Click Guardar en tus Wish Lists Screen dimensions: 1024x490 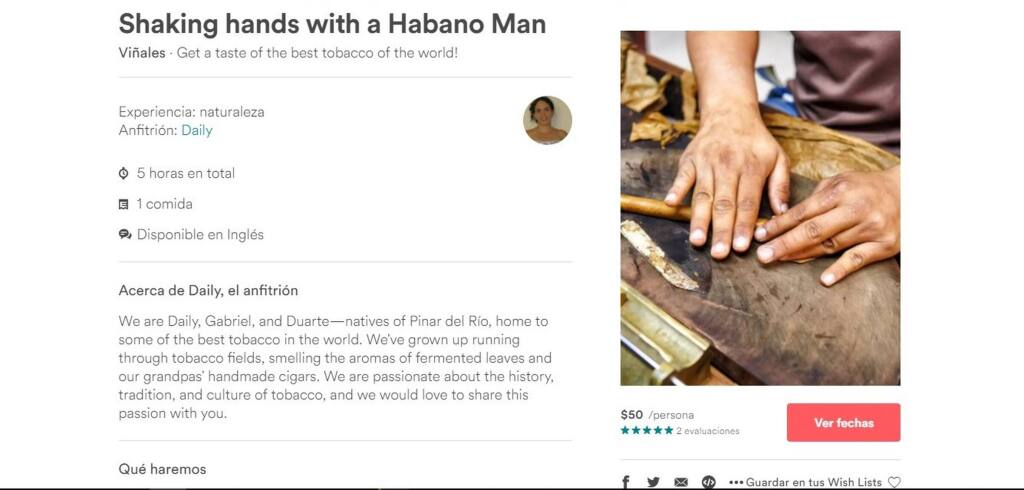tap(814, 482)
